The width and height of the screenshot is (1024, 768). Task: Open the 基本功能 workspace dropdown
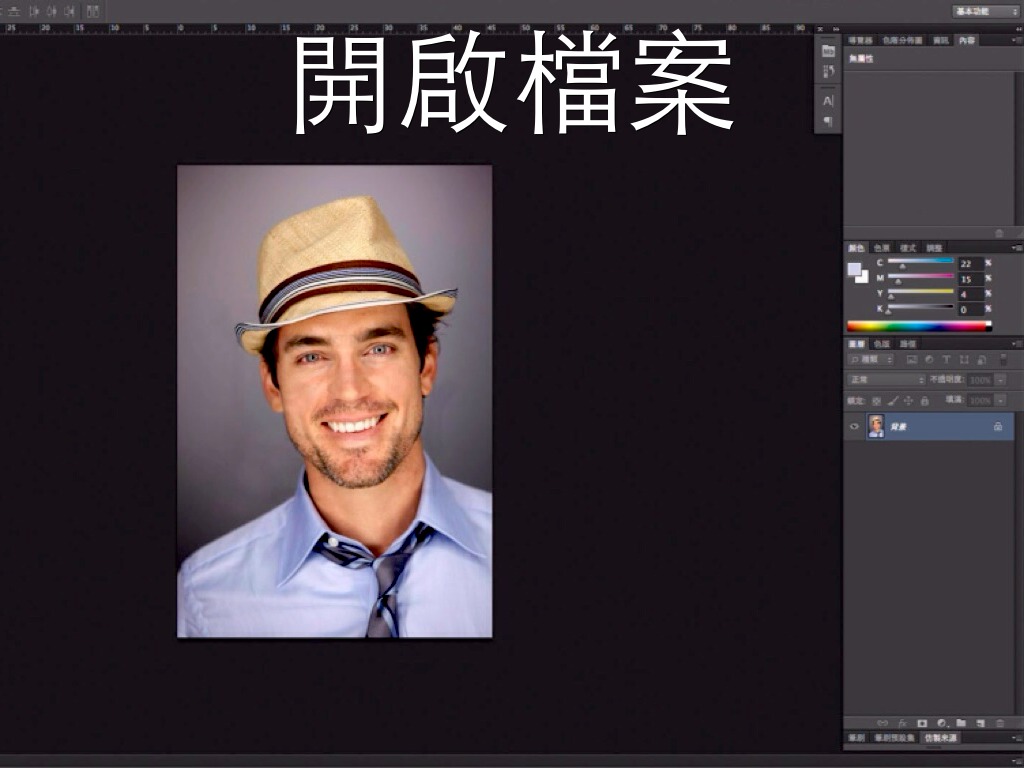pyautogui.click(x=986, y=11)
